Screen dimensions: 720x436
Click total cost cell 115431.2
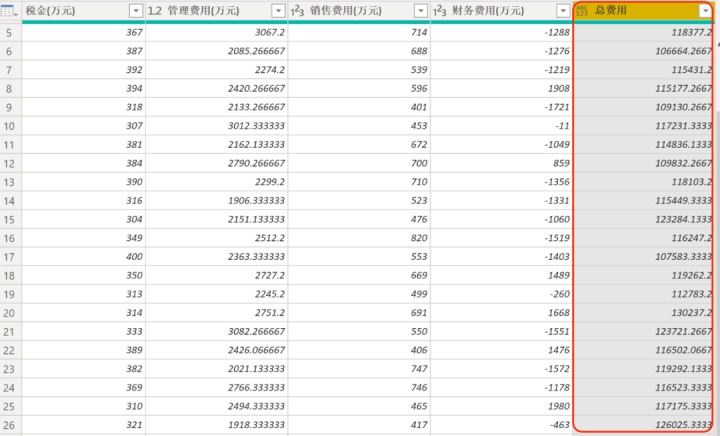click(643, 70)
